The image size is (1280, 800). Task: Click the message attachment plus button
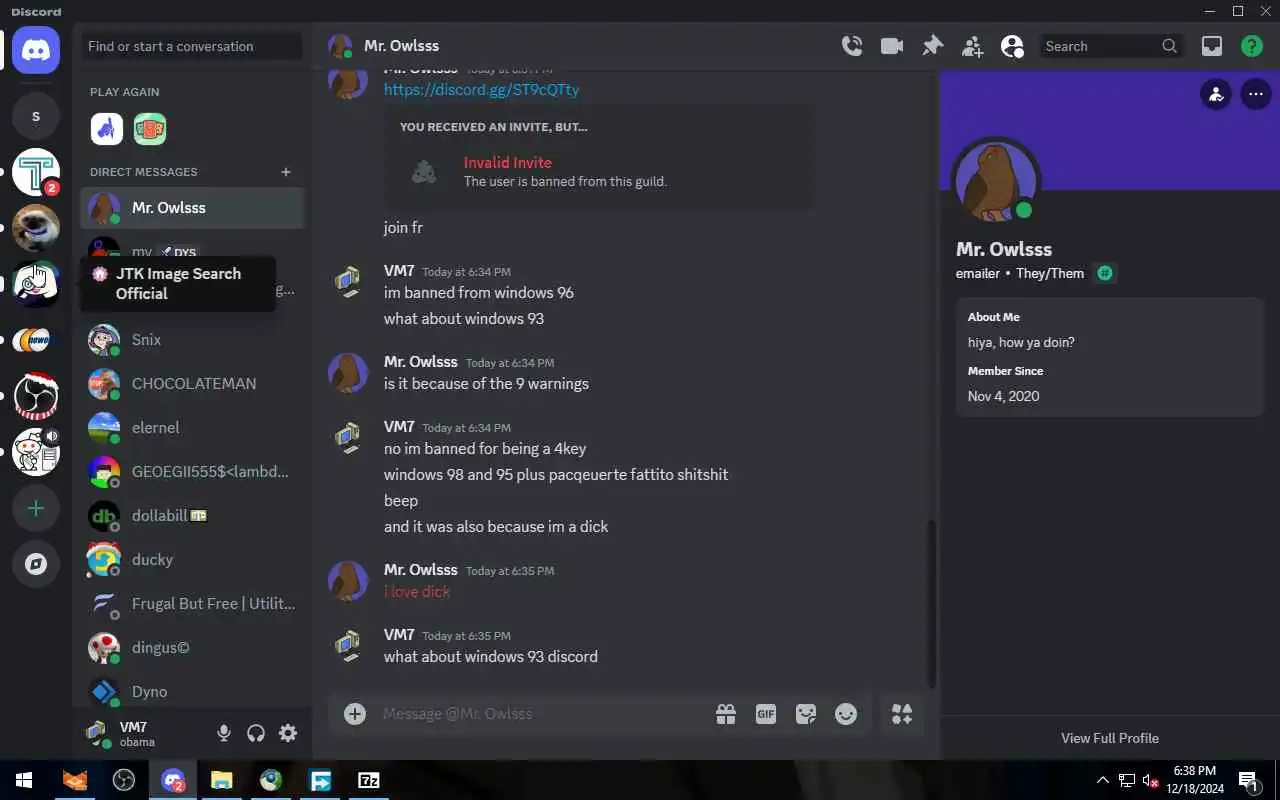tap(355, 714)
